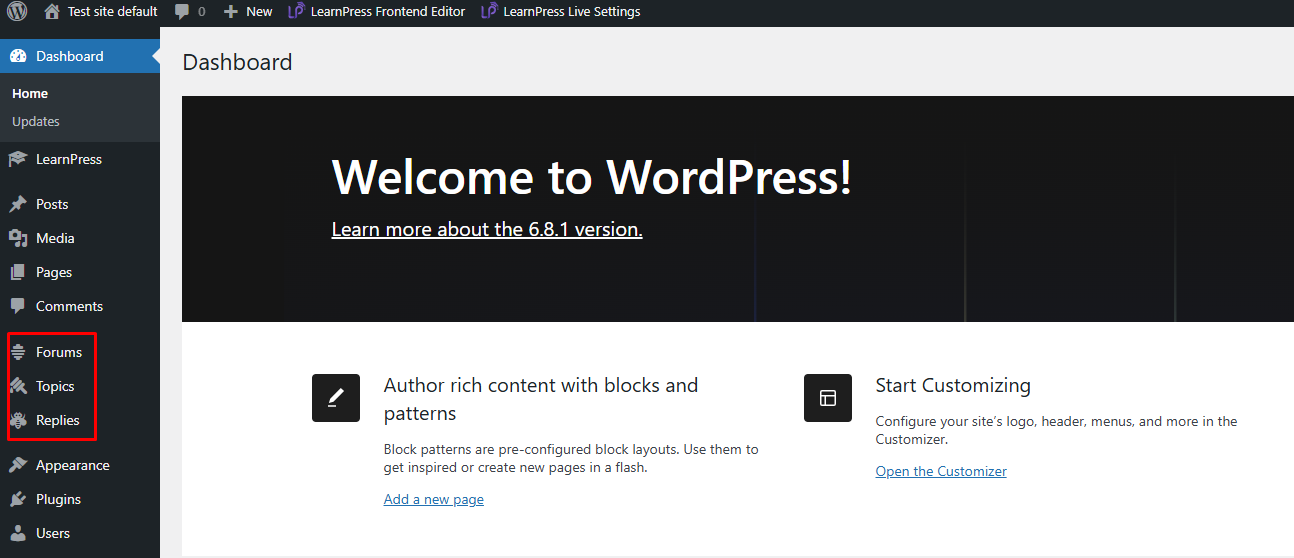Click Author rich content with blocks heading

(x=541, y=399)
